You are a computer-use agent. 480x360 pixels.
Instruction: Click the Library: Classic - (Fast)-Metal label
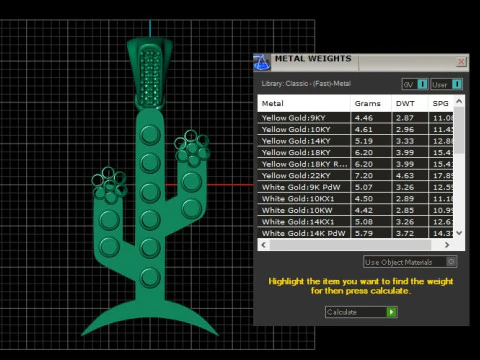pyautogui.click(x=306, y=83)
